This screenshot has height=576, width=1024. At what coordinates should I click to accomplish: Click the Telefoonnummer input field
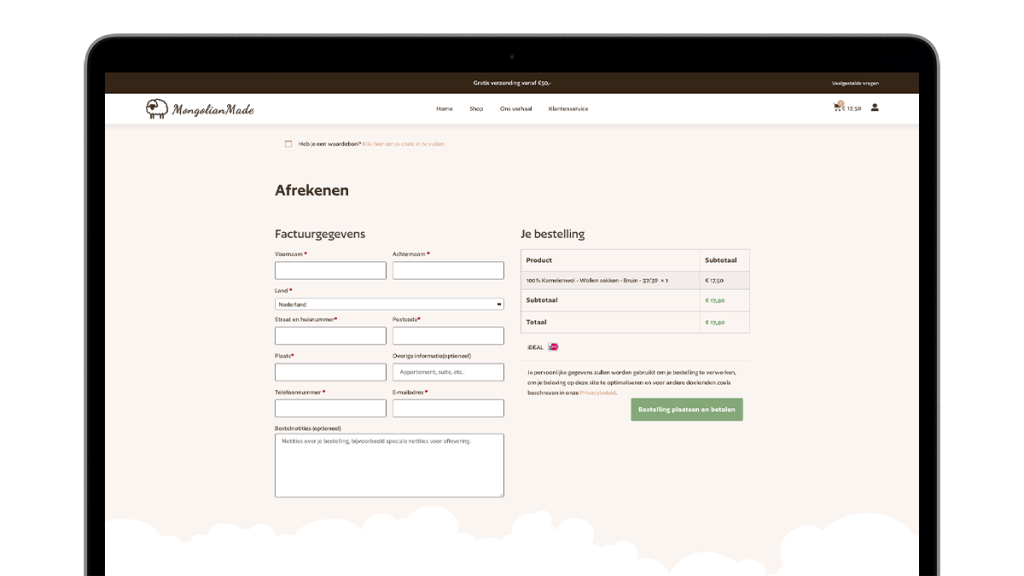click(330, 408)
